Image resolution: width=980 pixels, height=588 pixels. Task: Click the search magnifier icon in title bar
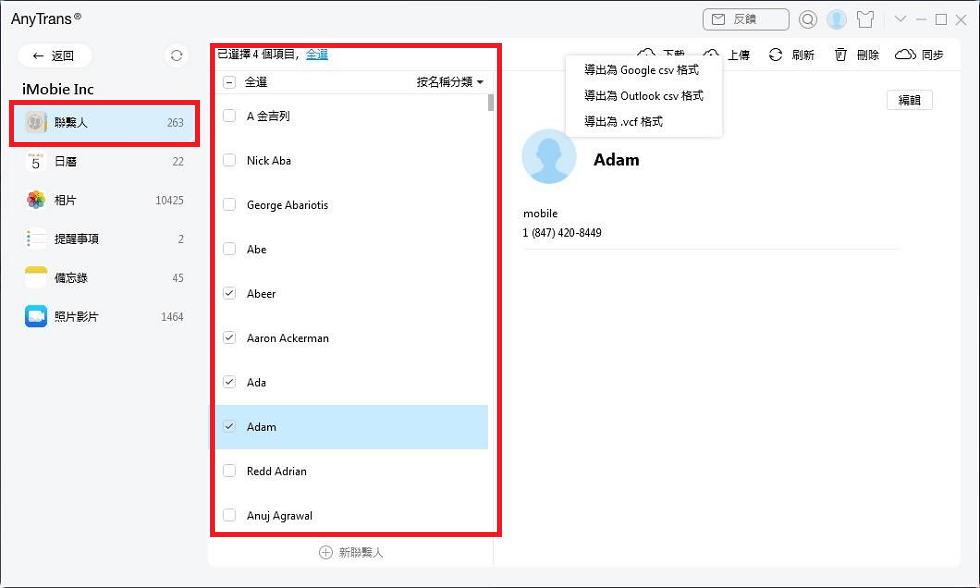(808, 19)
